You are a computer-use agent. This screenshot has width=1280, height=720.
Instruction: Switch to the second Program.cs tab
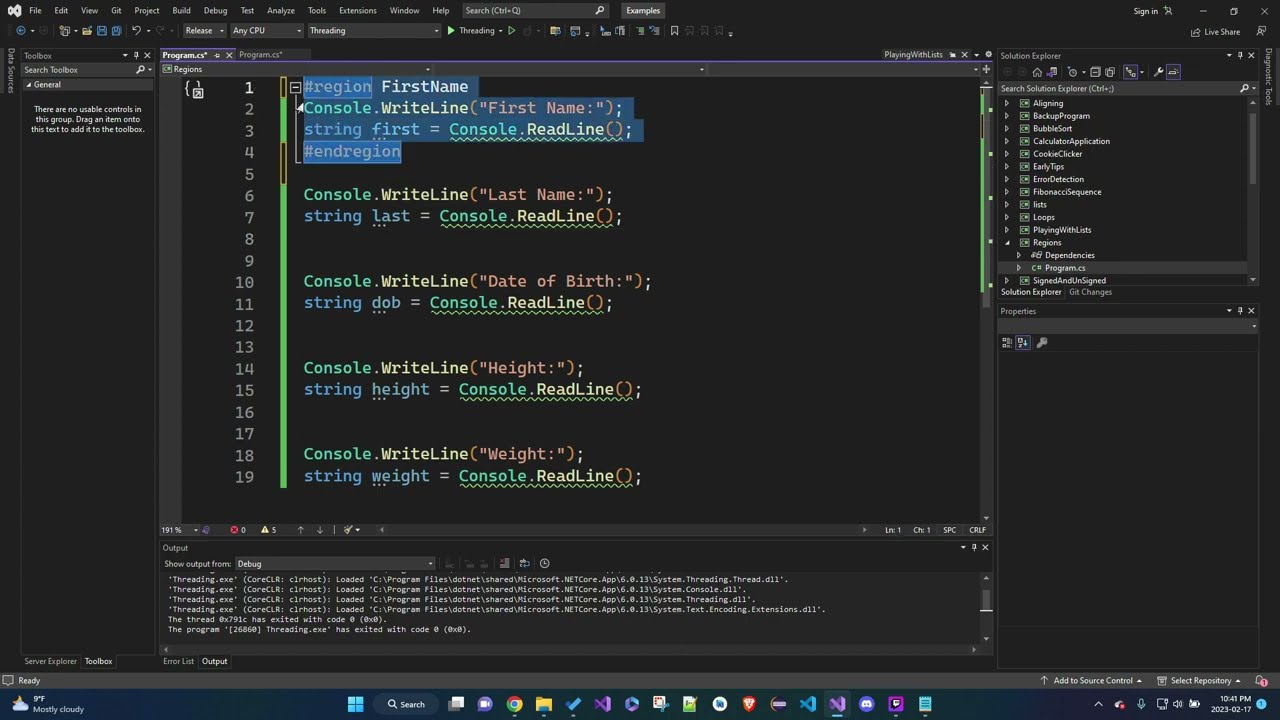click(x=260, y=55)
